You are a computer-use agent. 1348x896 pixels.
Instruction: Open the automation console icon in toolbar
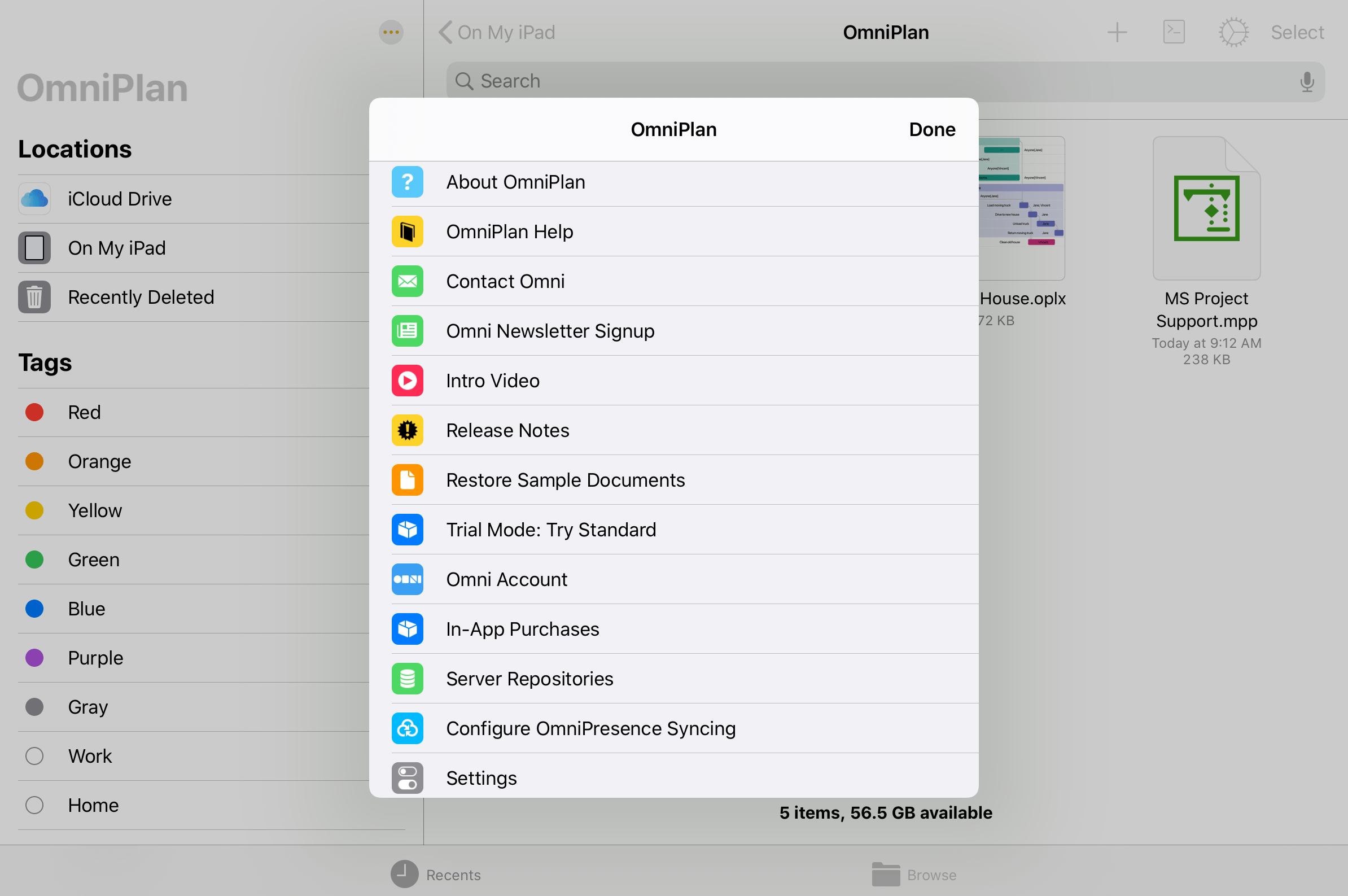pos(1174,32)
